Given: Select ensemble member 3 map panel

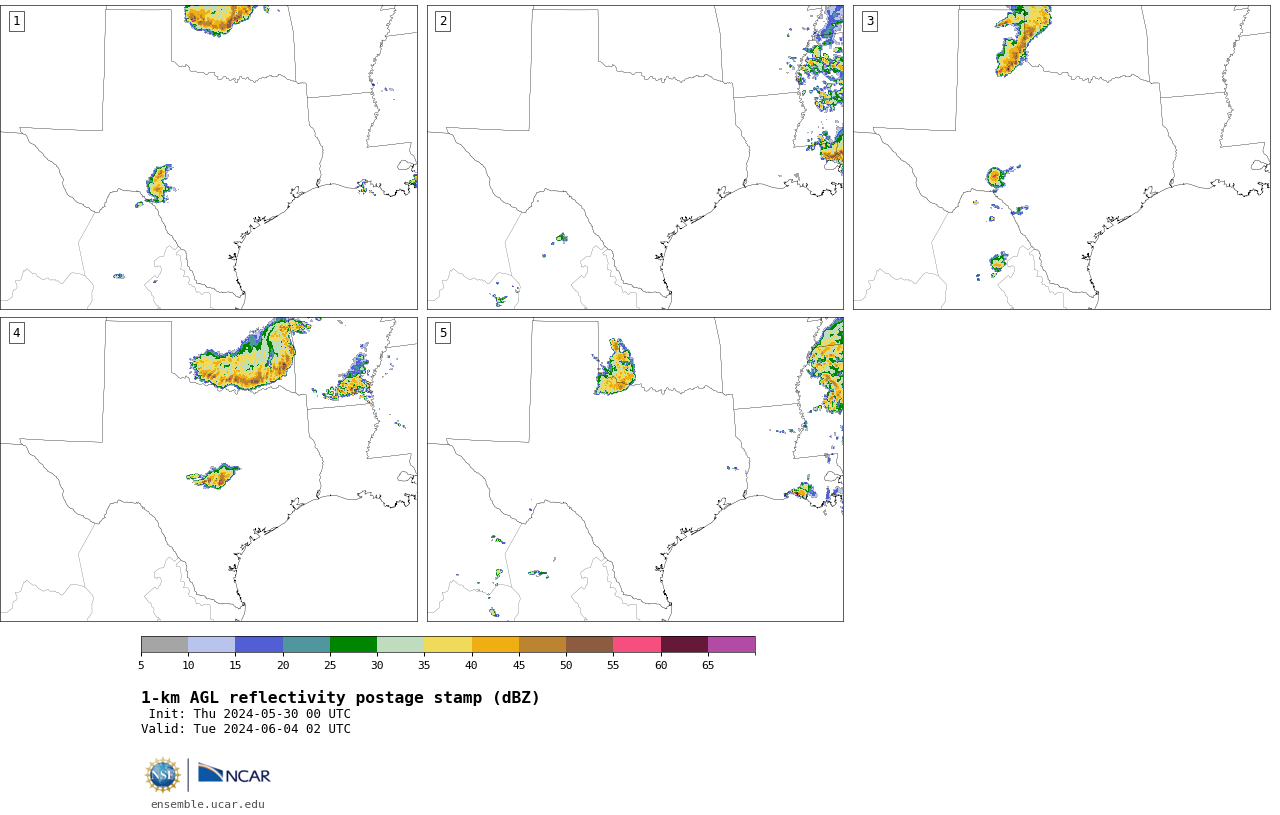Looking at the screenshot, I should click(x=1062, y=157).
